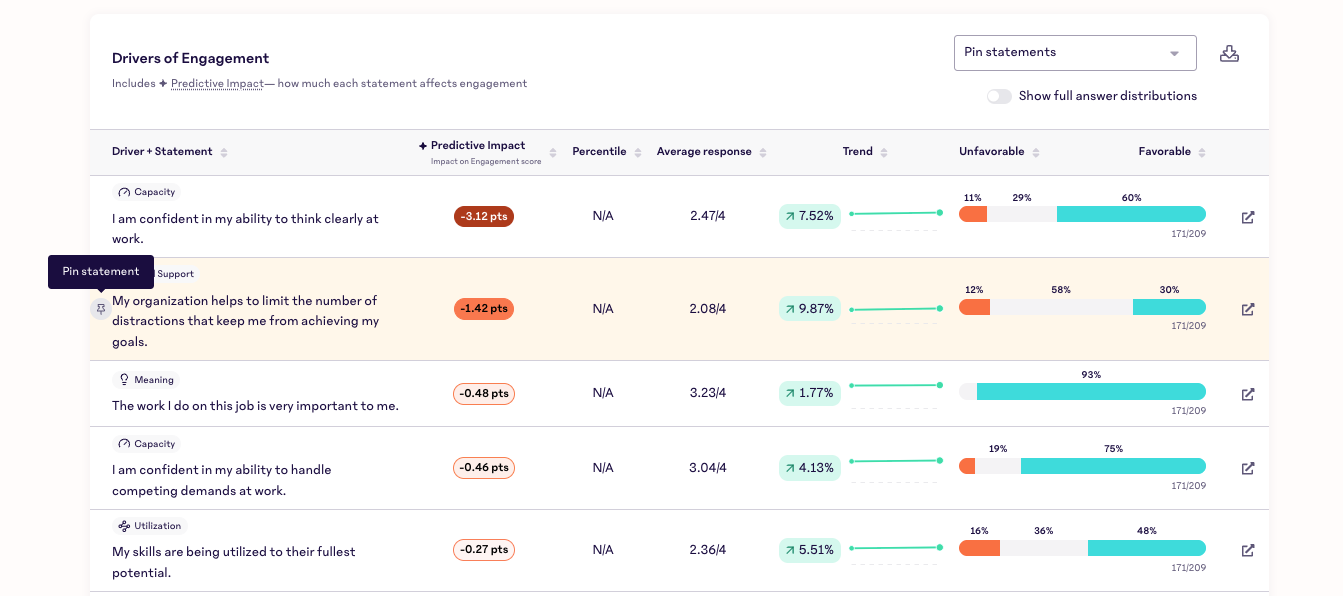The width and height of the screenshot is (1343, 596).
Task: Open details for 'think clearly' statement
Action: coord(1247,217)
